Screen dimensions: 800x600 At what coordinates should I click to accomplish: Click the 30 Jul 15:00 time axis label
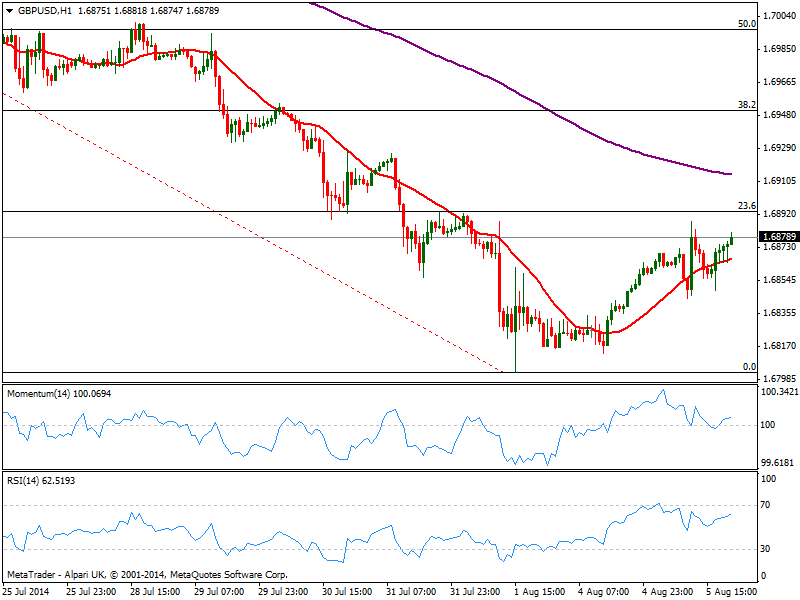347,591
